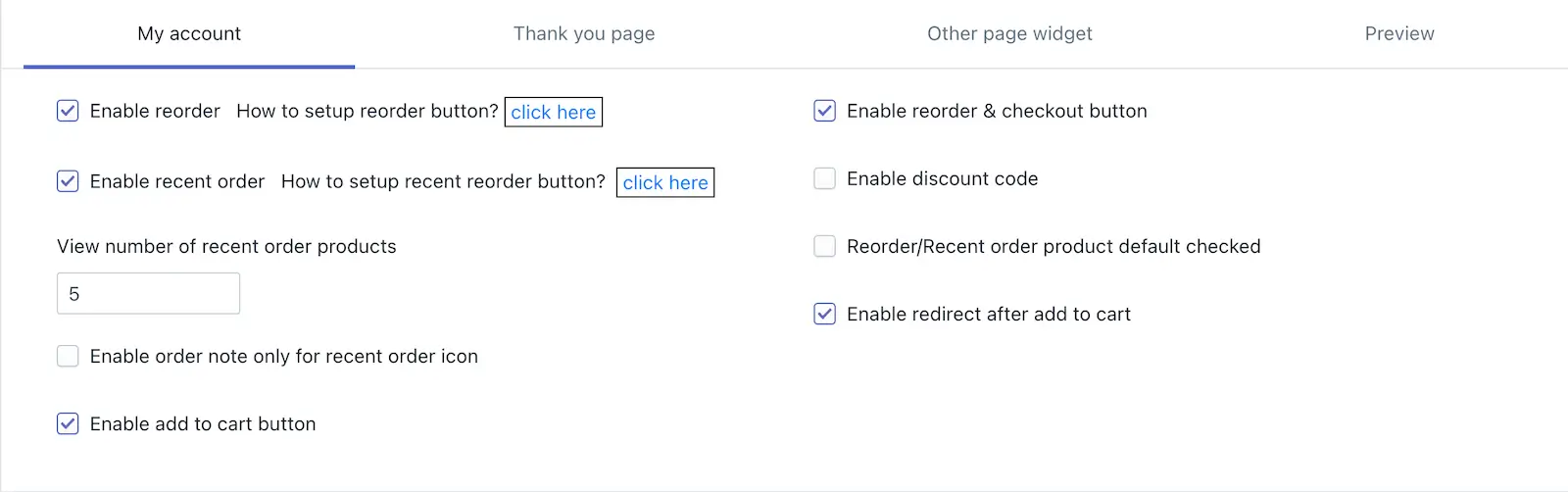Open the click here link for reorder button setup
The image size is (1568, 492).
(554, 112)
